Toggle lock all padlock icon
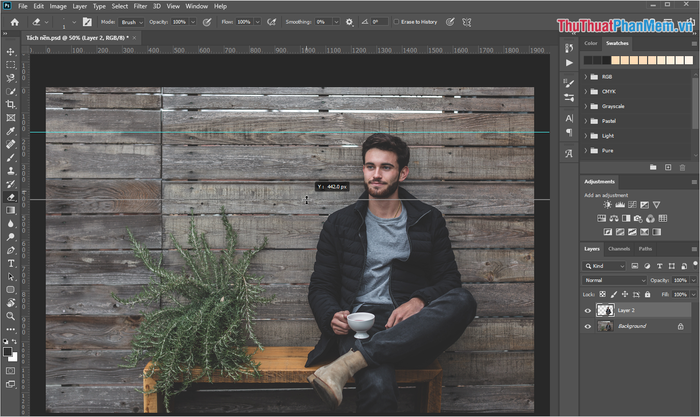 (x=647, y=294)
